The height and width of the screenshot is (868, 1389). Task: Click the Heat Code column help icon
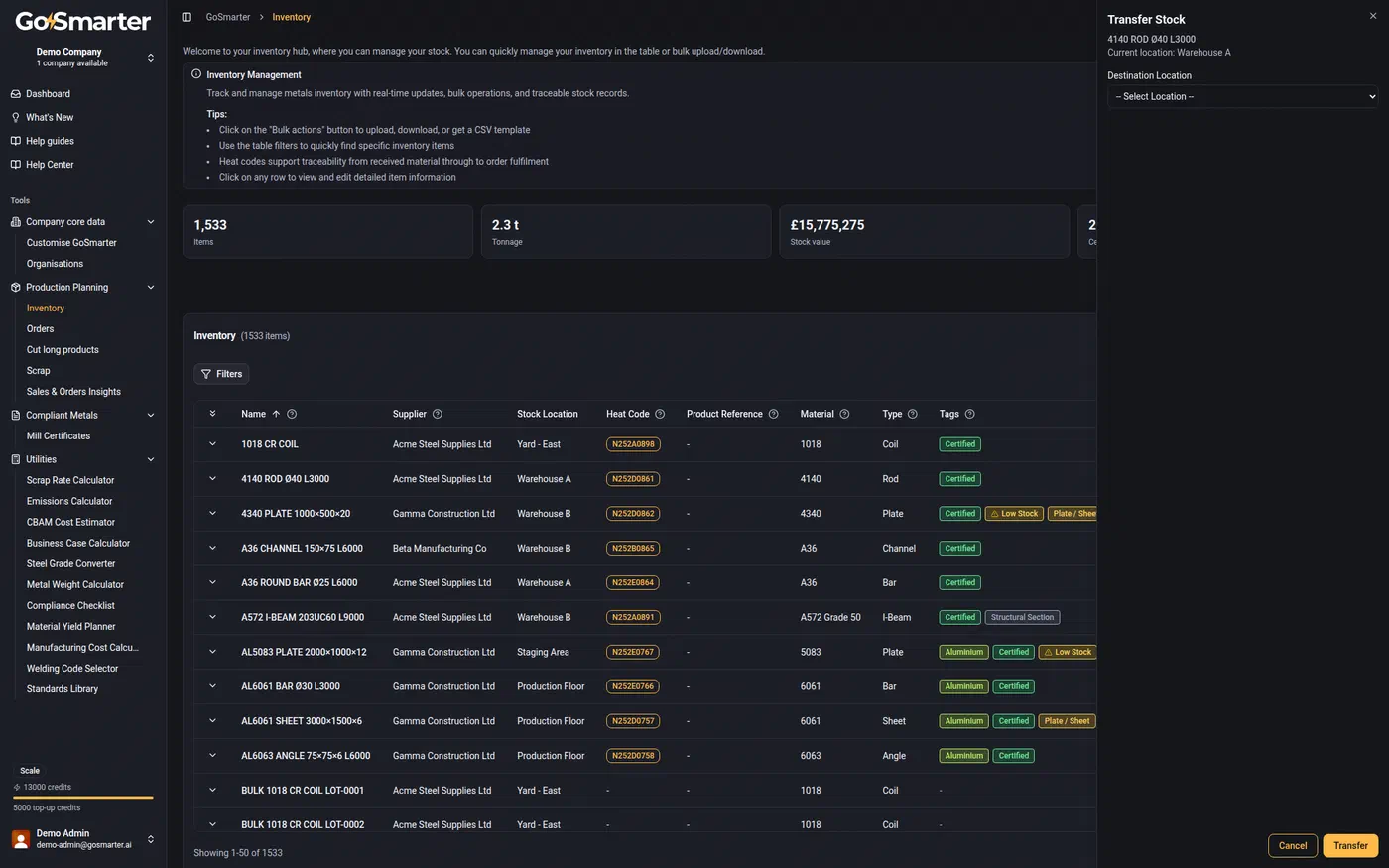660,414
